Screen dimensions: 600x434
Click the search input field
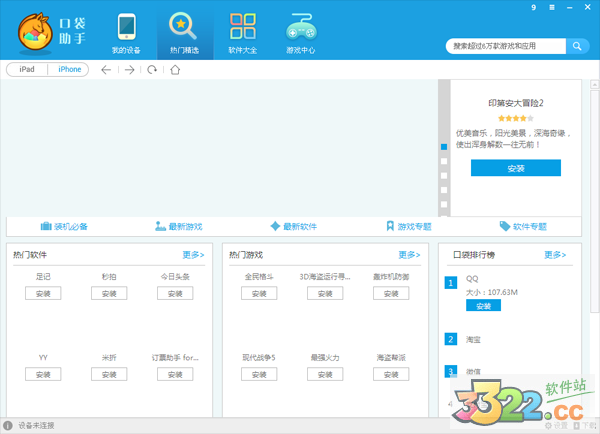pos(505,46)
